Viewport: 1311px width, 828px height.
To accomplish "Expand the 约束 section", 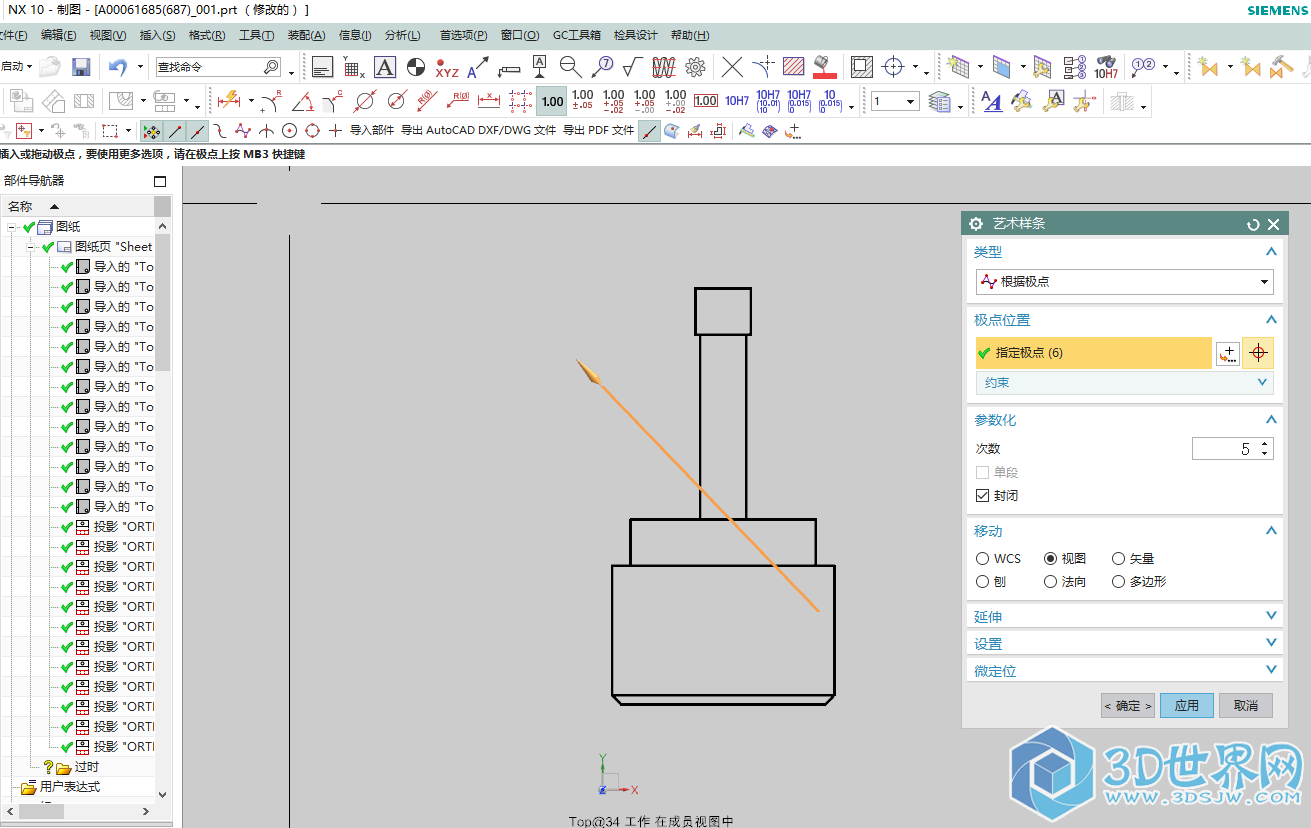I will (1124, 382).
